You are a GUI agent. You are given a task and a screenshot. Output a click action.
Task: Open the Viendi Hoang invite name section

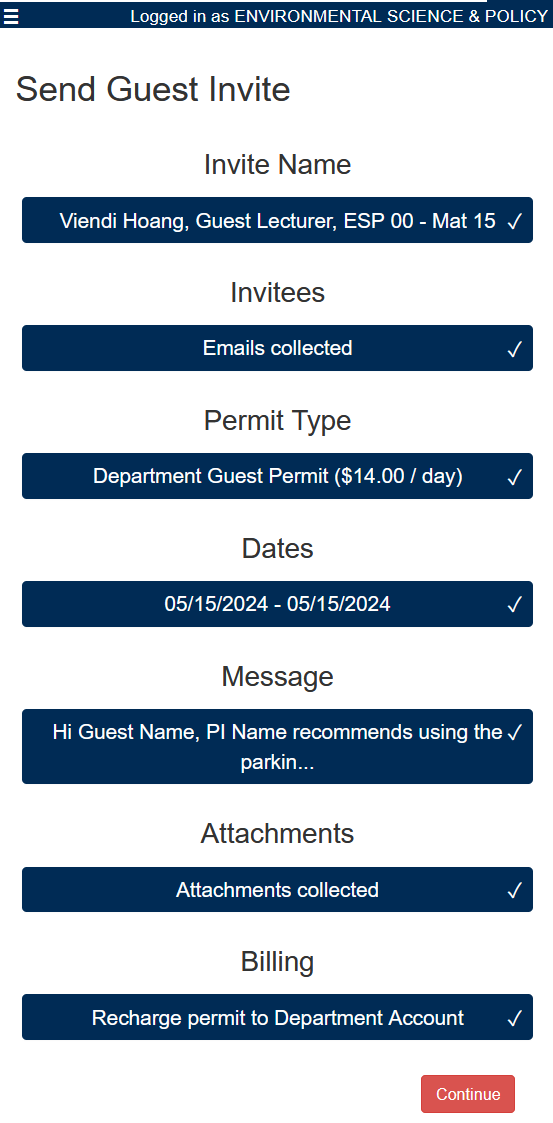pyautogui.click(x=277, y=220)
